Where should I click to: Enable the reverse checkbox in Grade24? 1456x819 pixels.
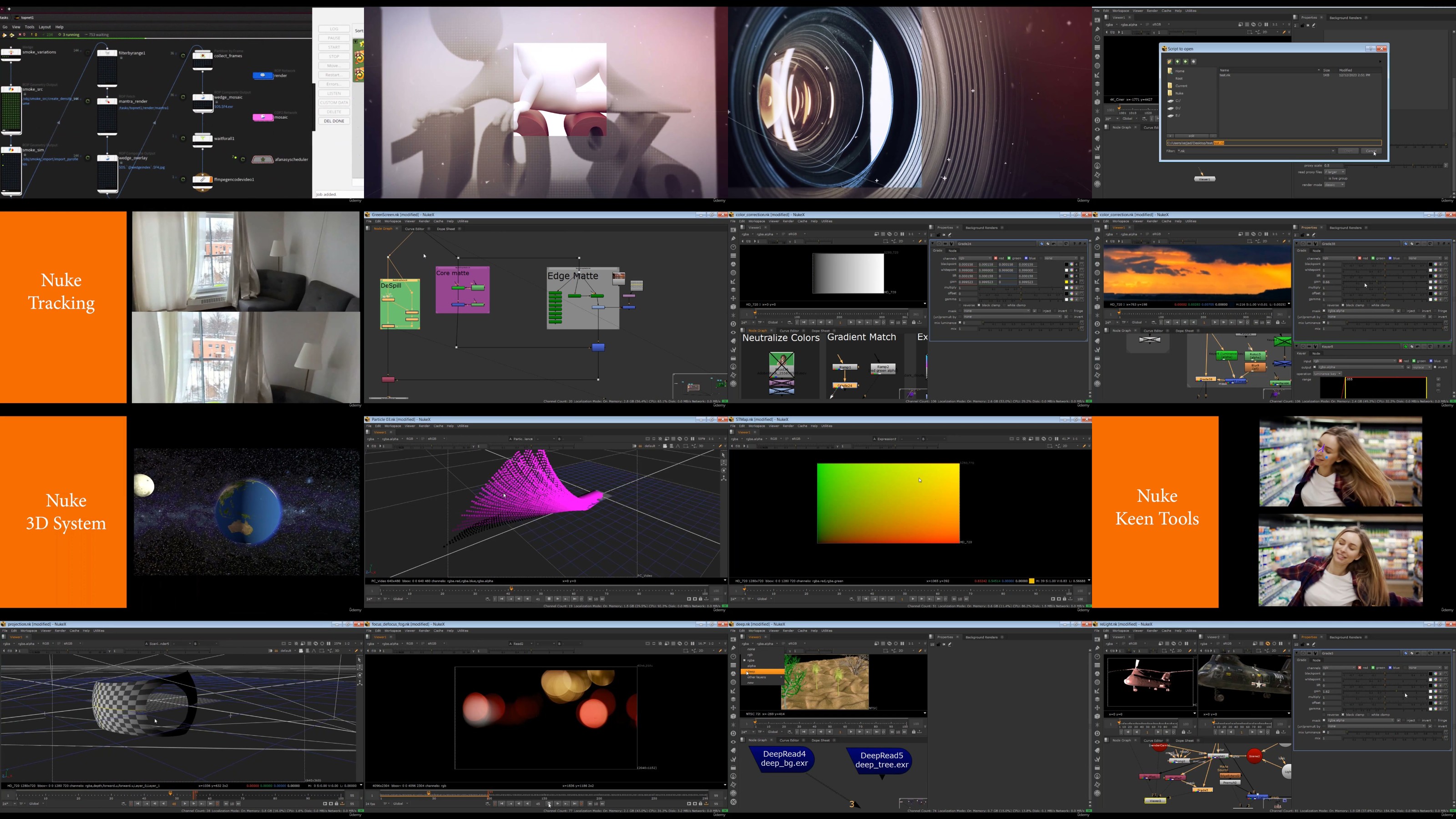point(961,305)
